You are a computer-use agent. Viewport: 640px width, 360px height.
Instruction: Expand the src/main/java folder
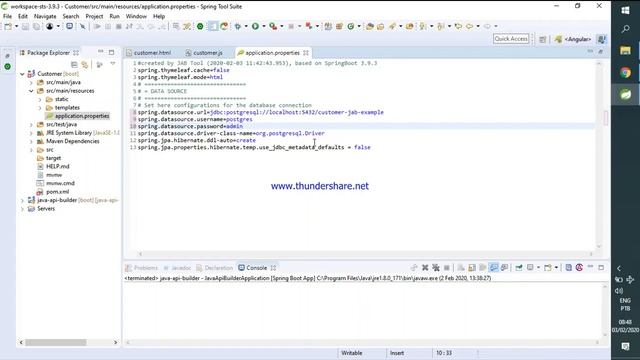point(31,82)
